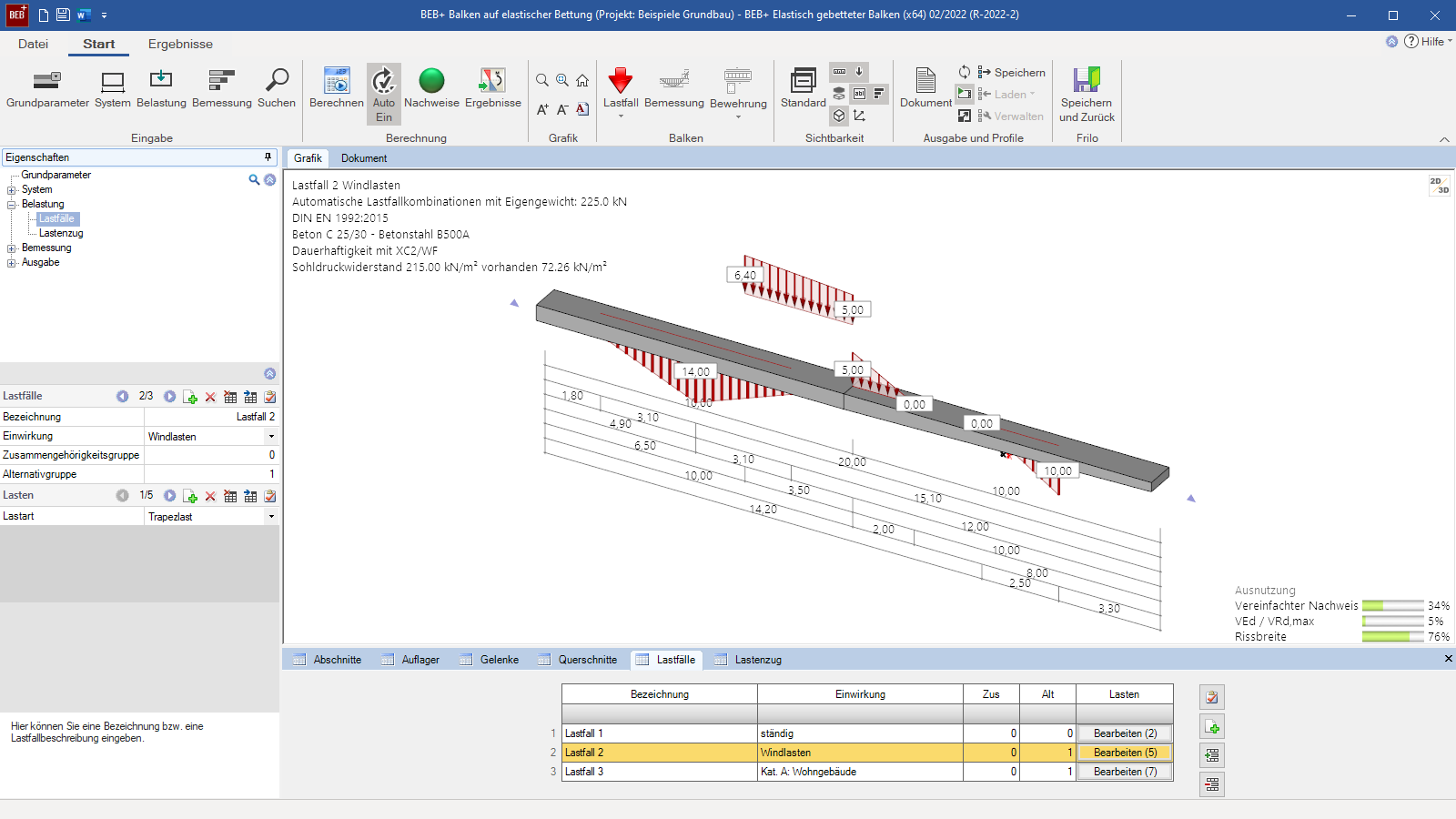Open the Hilfe menu
This screenshot has width=1456, height=819.
1429,42
